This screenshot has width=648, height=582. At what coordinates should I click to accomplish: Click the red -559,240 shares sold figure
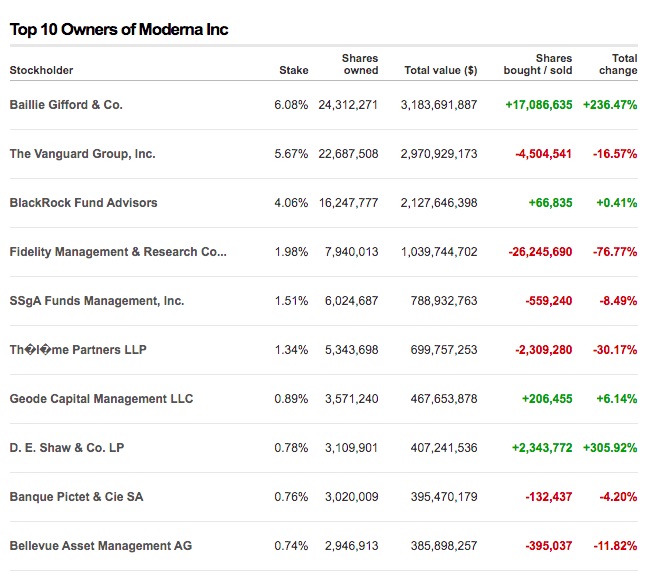(x=549, y=301)
